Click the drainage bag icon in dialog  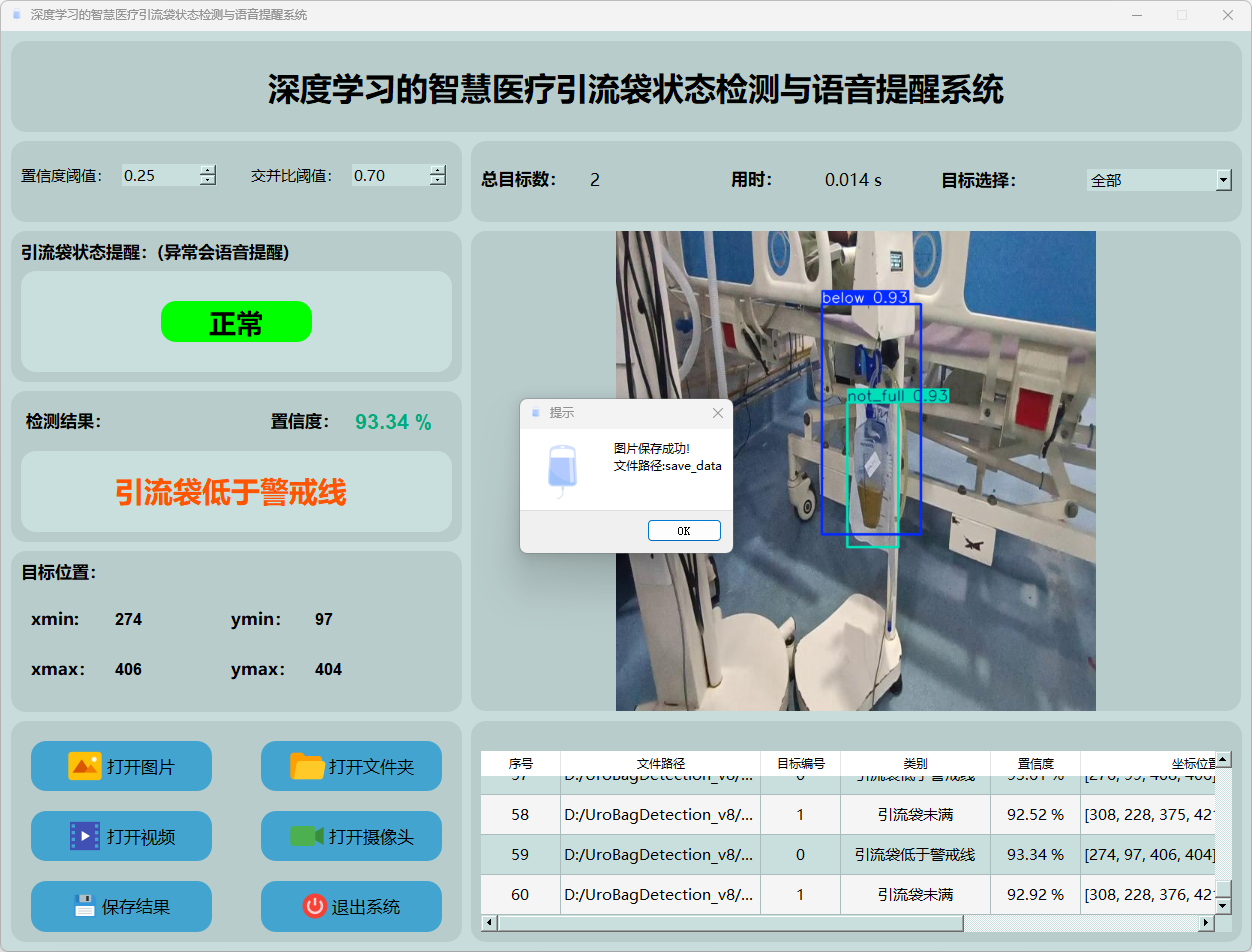coord(562,468)
